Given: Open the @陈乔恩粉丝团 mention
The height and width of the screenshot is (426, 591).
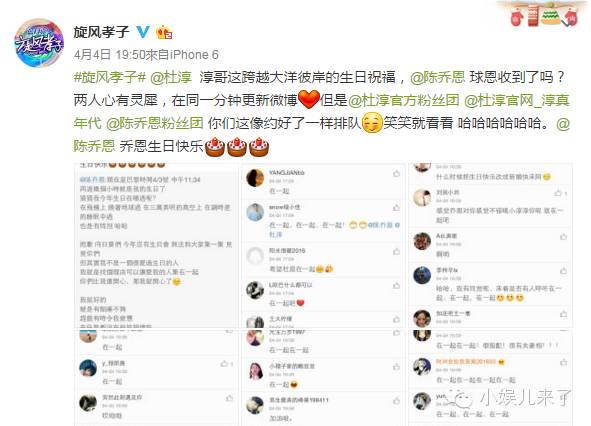Looking at the screenshot, I should 155,123.
